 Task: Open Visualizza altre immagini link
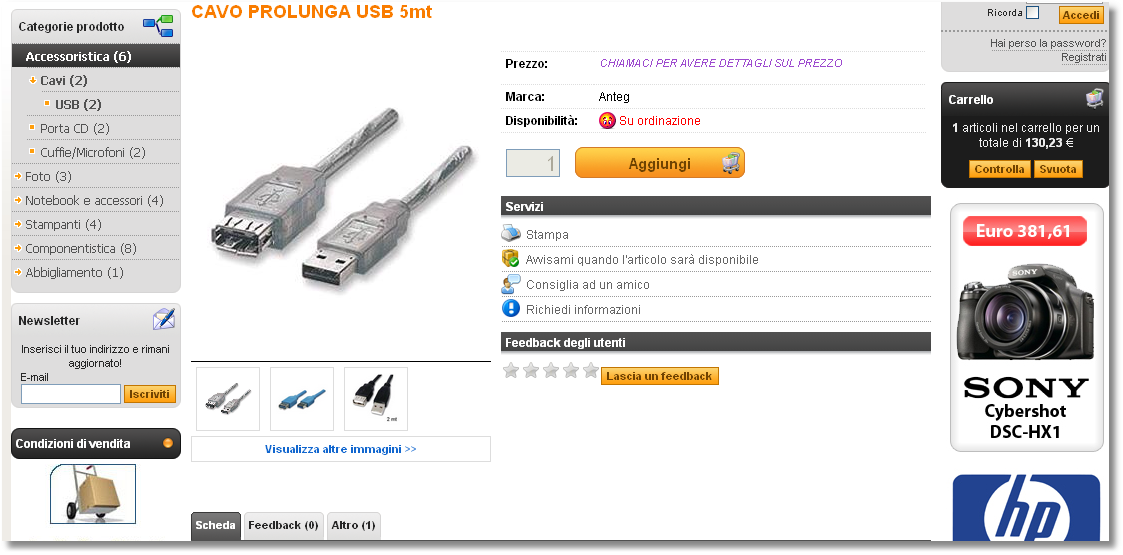coord(341,449)
